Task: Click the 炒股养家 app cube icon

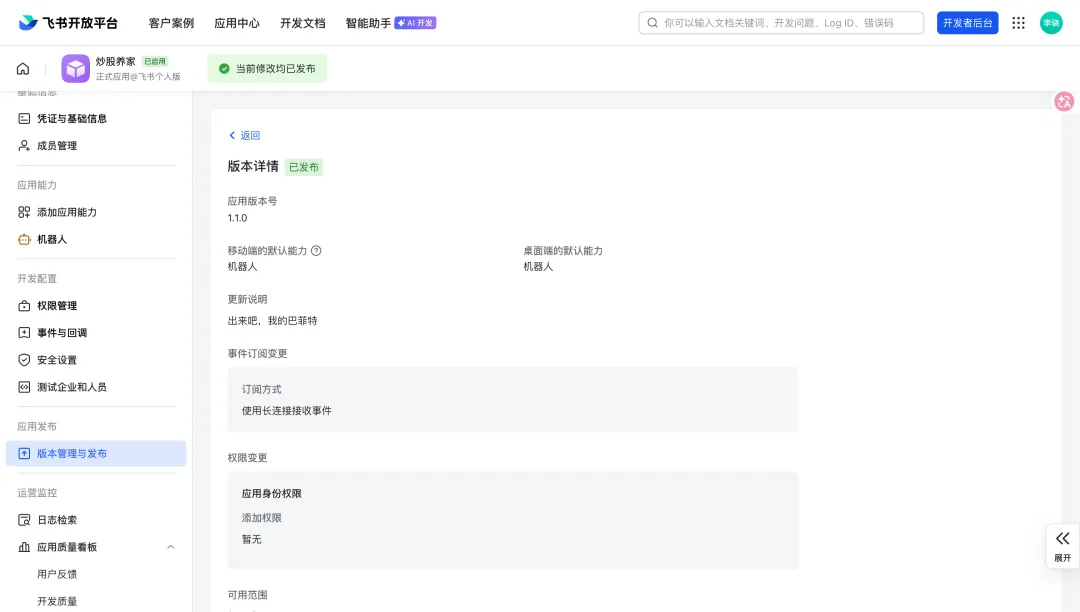Action: coord(75,69)
